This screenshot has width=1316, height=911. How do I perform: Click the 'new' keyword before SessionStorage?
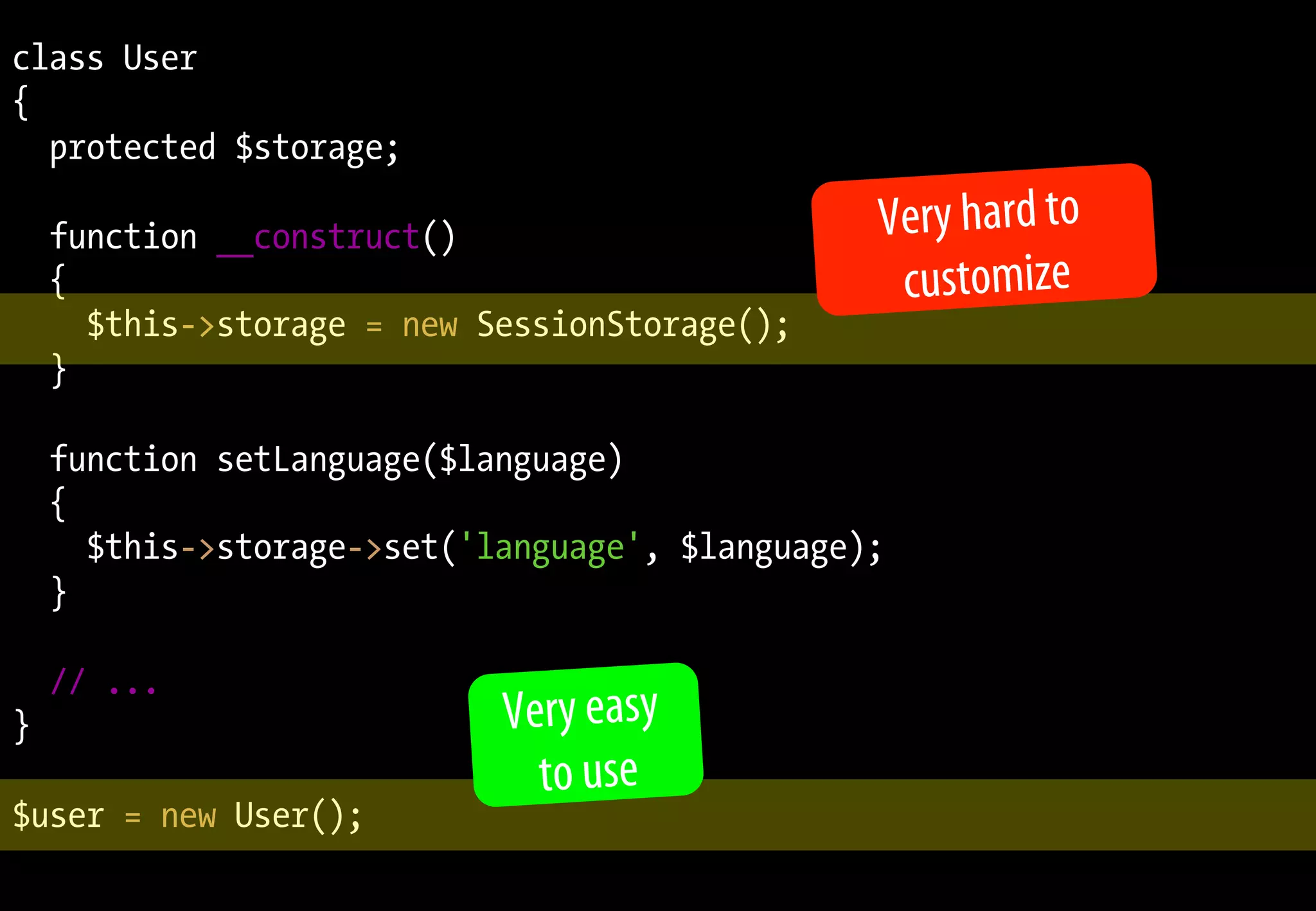click(429, 325)
